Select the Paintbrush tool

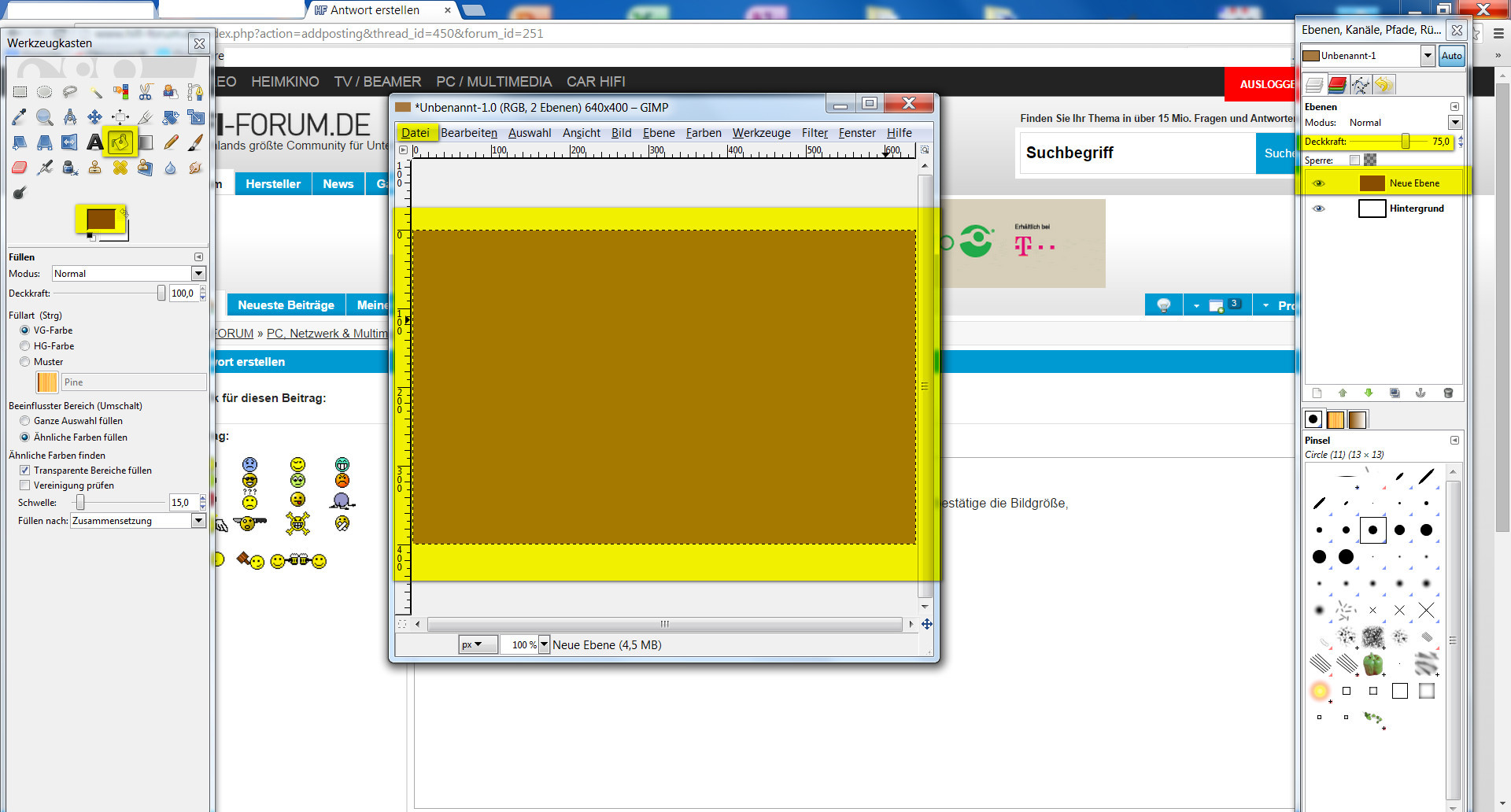pyautogui.click(x=196, y=142)
